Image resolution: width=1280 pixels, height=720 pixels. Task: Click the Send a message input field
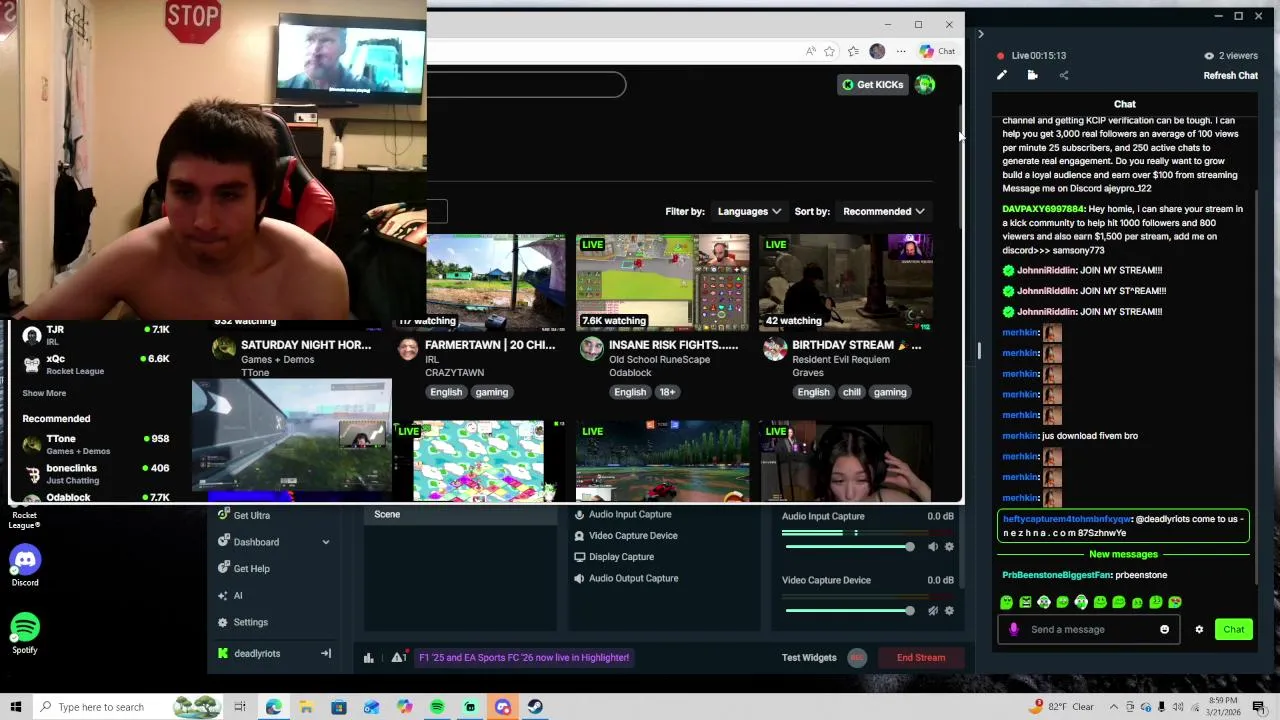click(1090, 630)
